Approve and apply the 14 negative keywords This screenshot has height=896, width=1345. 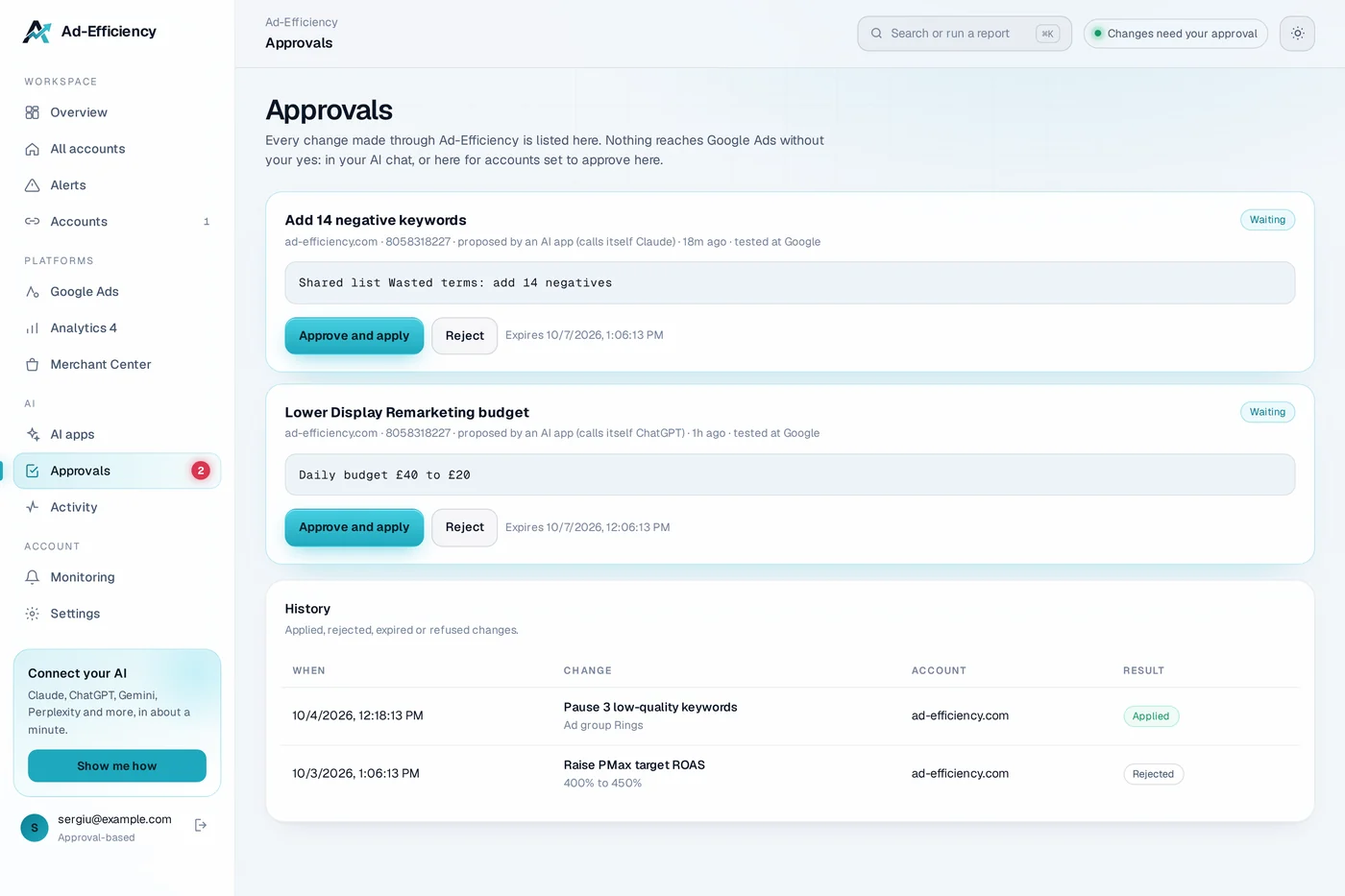tap(355, 336)
